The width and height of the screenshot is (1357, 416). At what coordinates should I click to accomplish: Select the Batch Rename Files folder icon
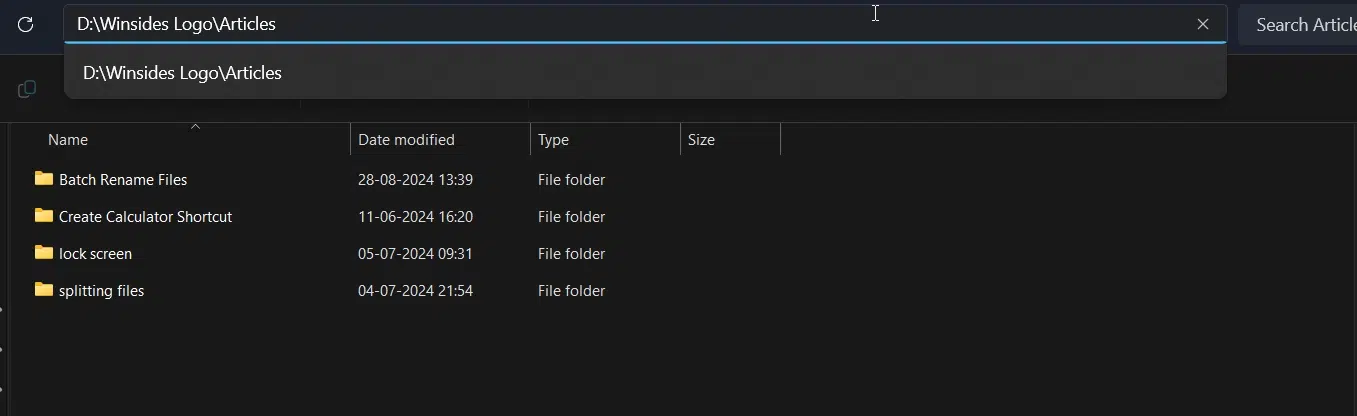(44, 179)
